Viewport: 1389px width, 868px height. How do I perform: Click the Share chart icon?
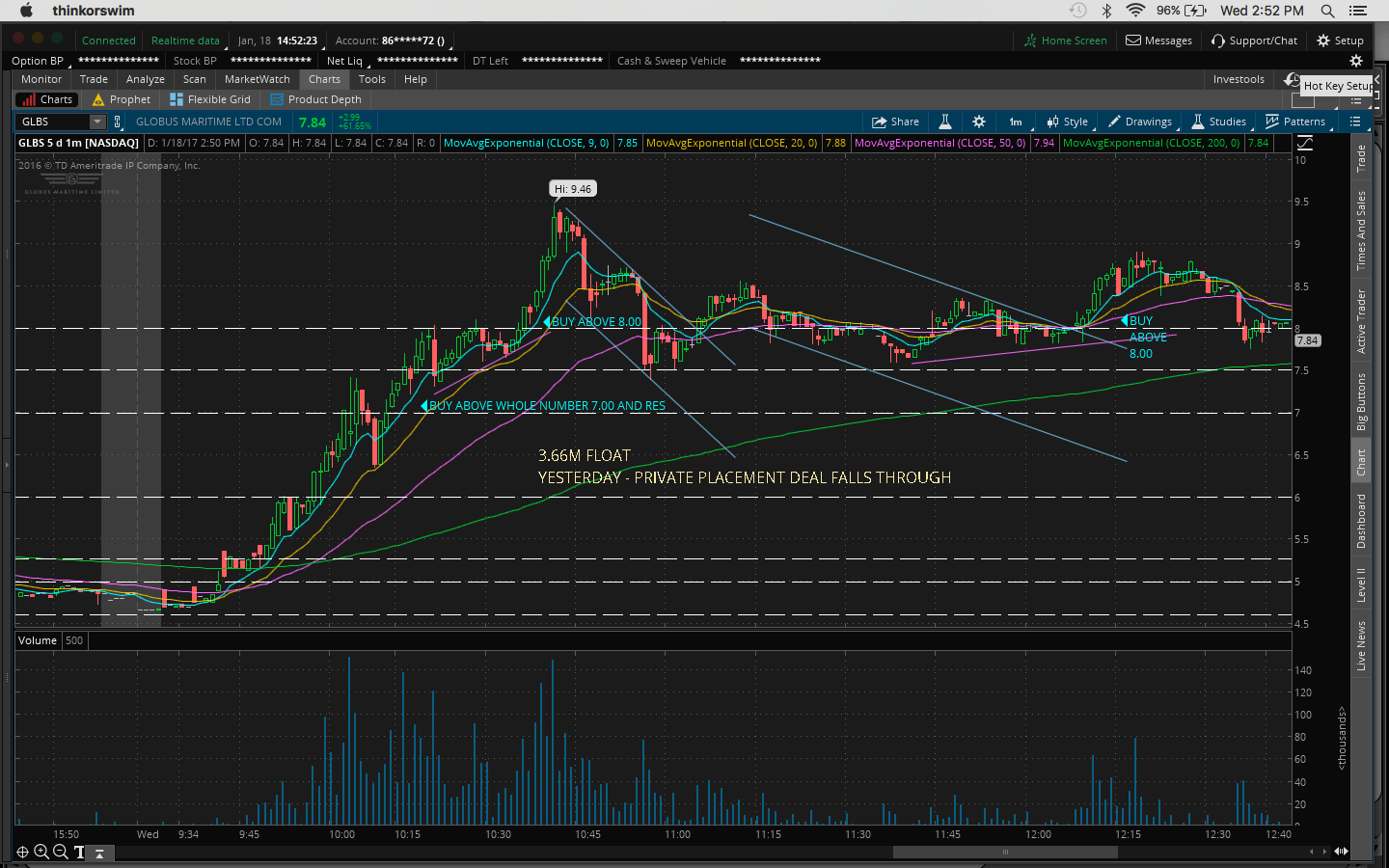(895, 122)
